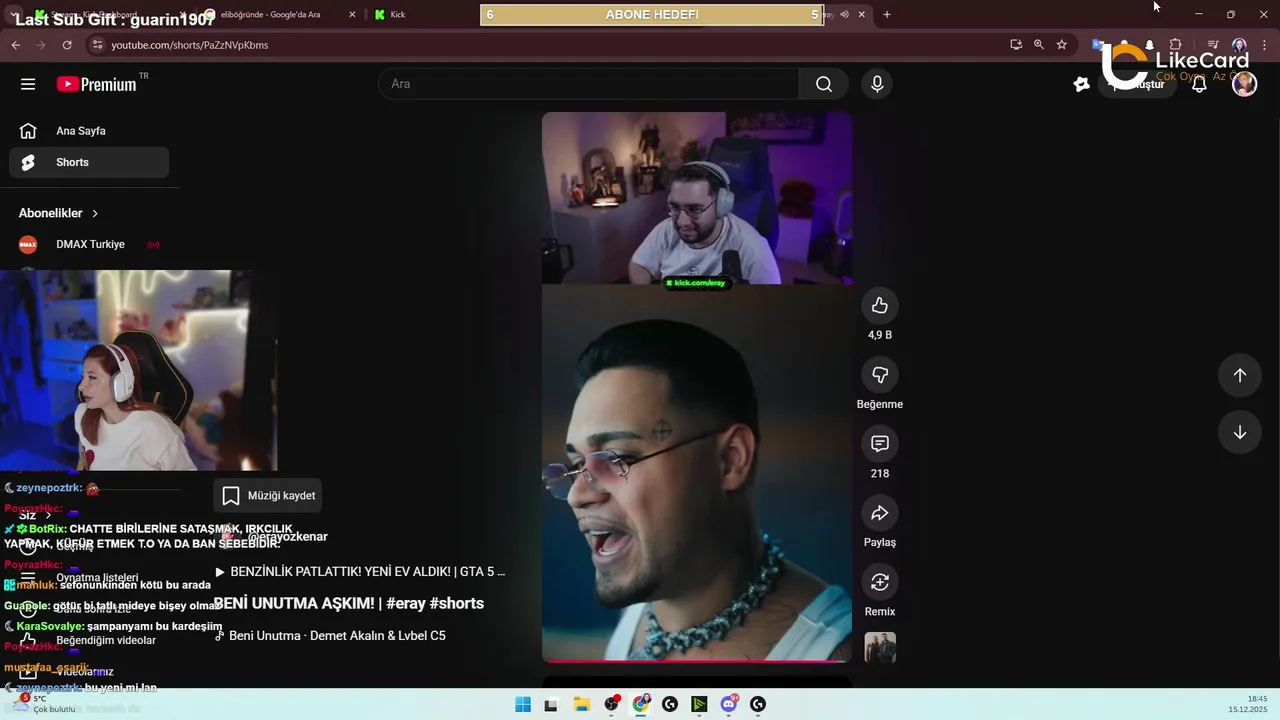This screenshot has width=1280, height=720.
Task: Expand the Abonelikler section chevron
Action: [x=95, y=213]
